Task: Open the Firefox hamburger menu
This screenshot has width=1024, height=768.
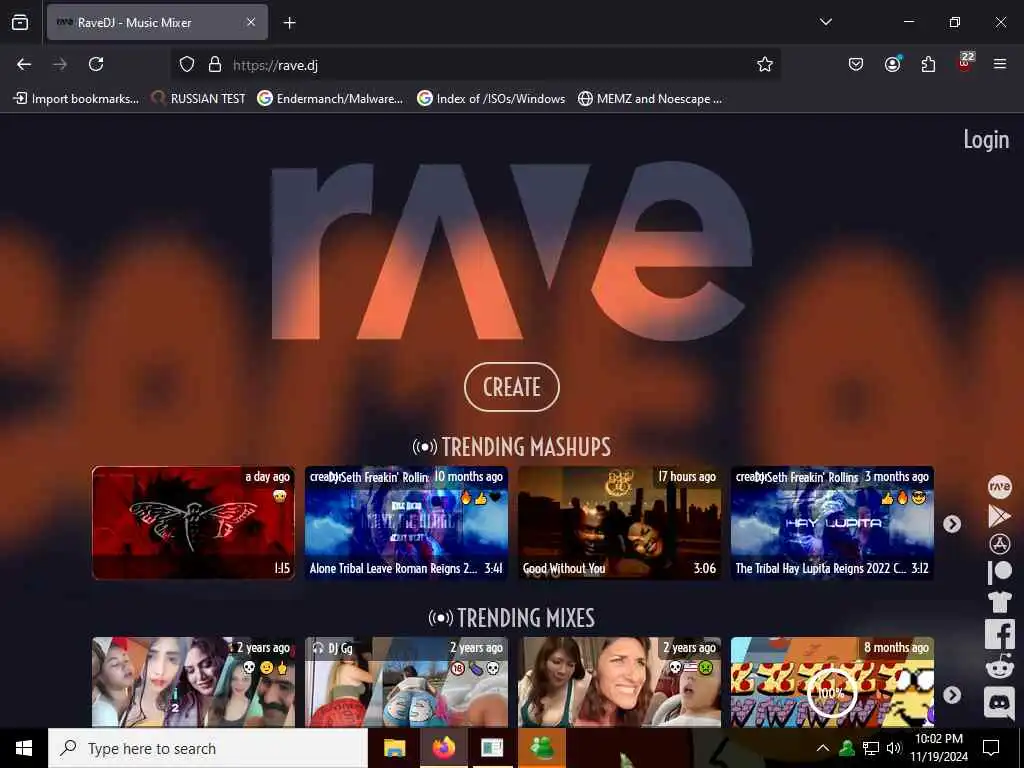Action: 1000,64
